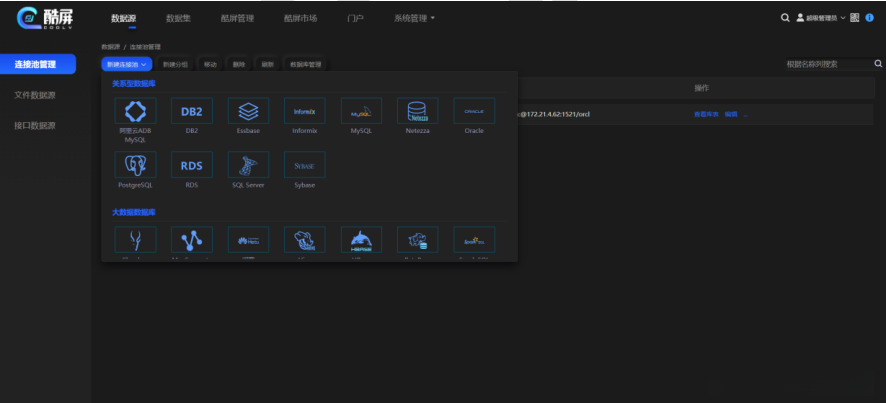Screen dimensions: 886x403
Task: Click the 关系型数据库 section heading
Action: click(x=134, y=84)
